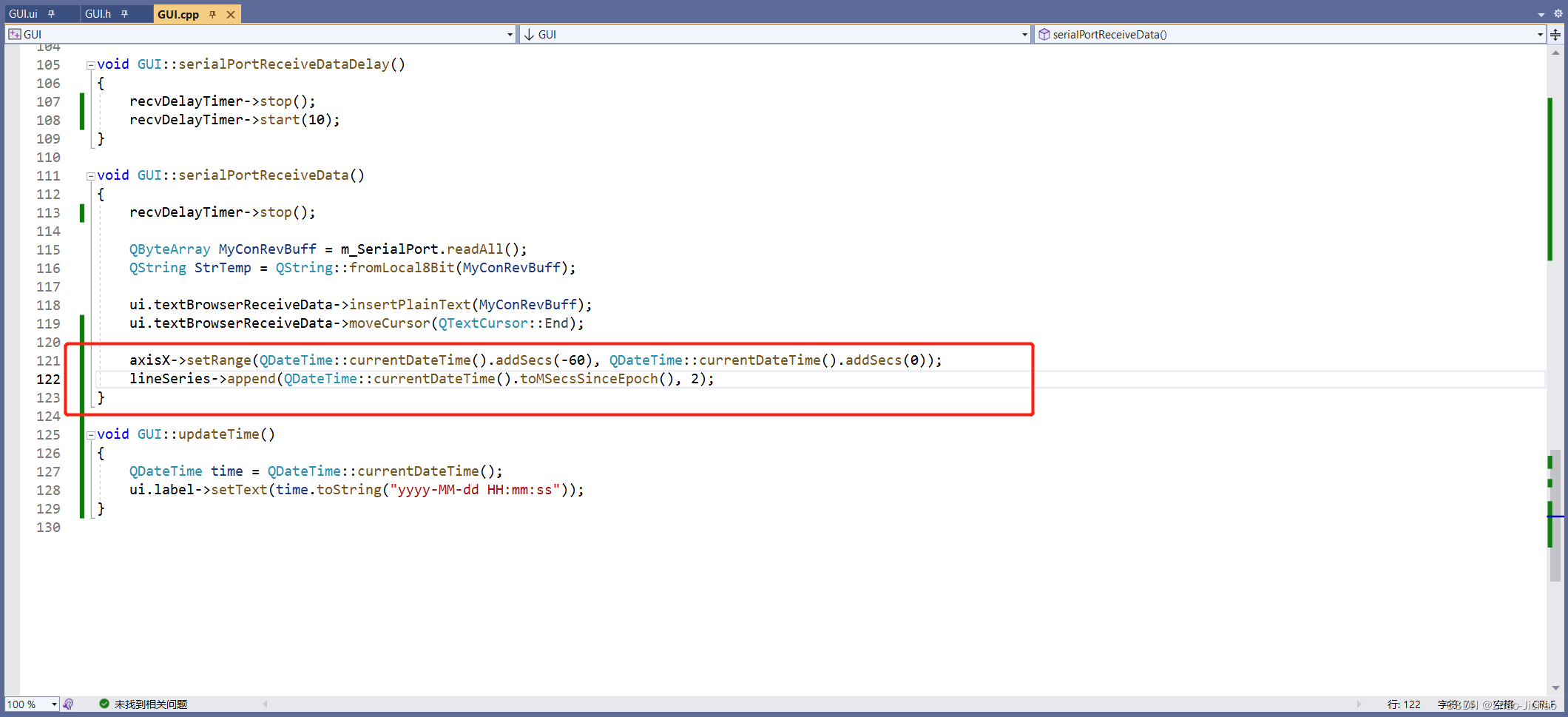
Task: Click line number 122 in the gutter
Action: pos(48,380)
